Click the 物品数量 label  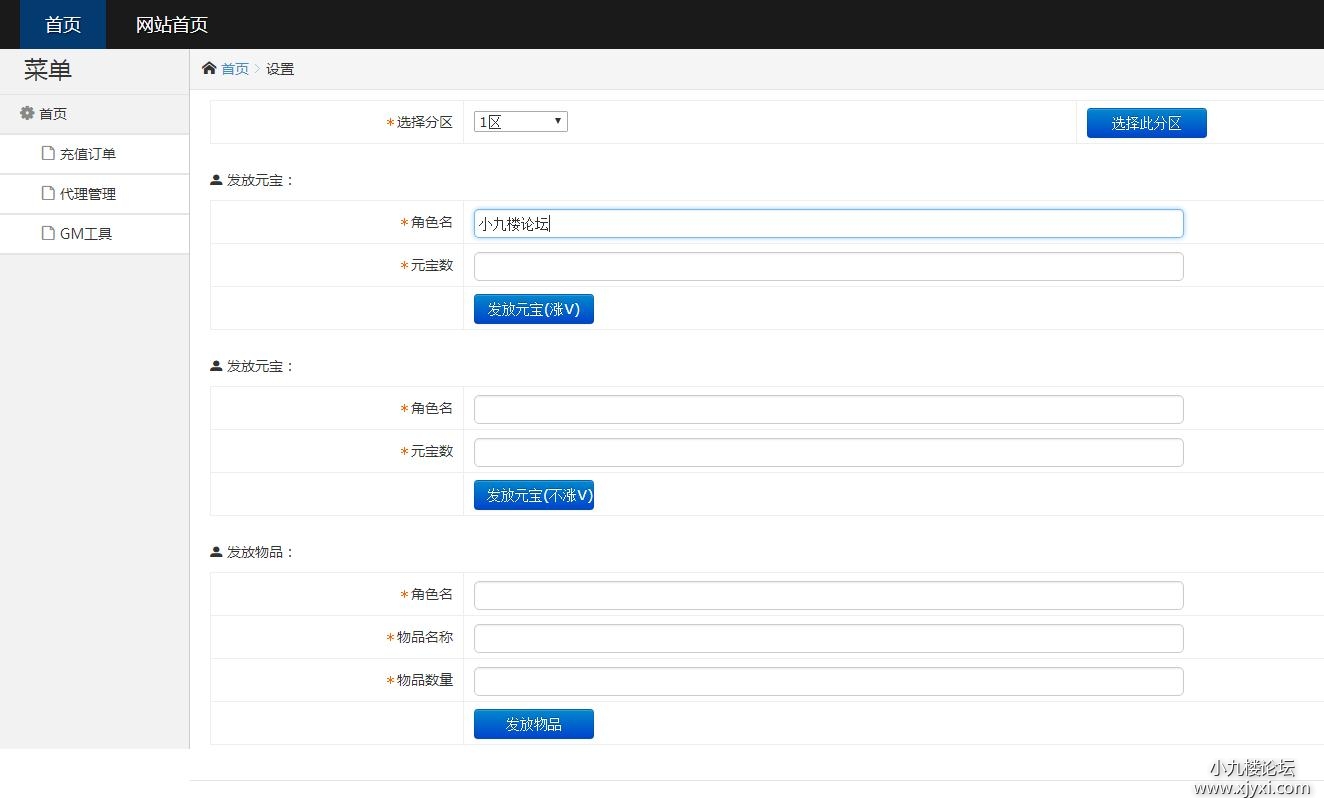click(x=425, y=680)
